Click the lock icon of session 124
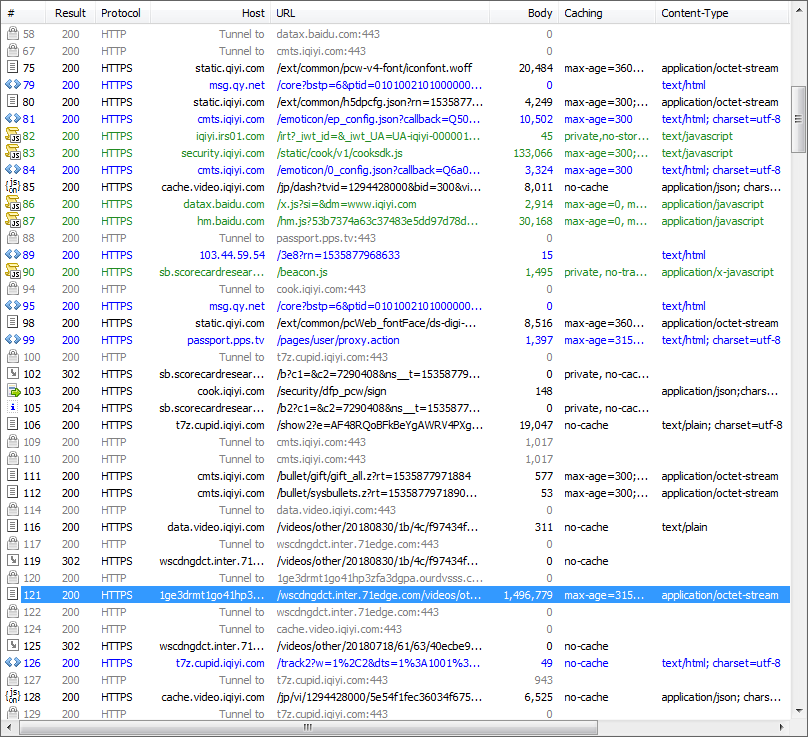808x737 pixels. pyautogui.click(x=13, y=629)
